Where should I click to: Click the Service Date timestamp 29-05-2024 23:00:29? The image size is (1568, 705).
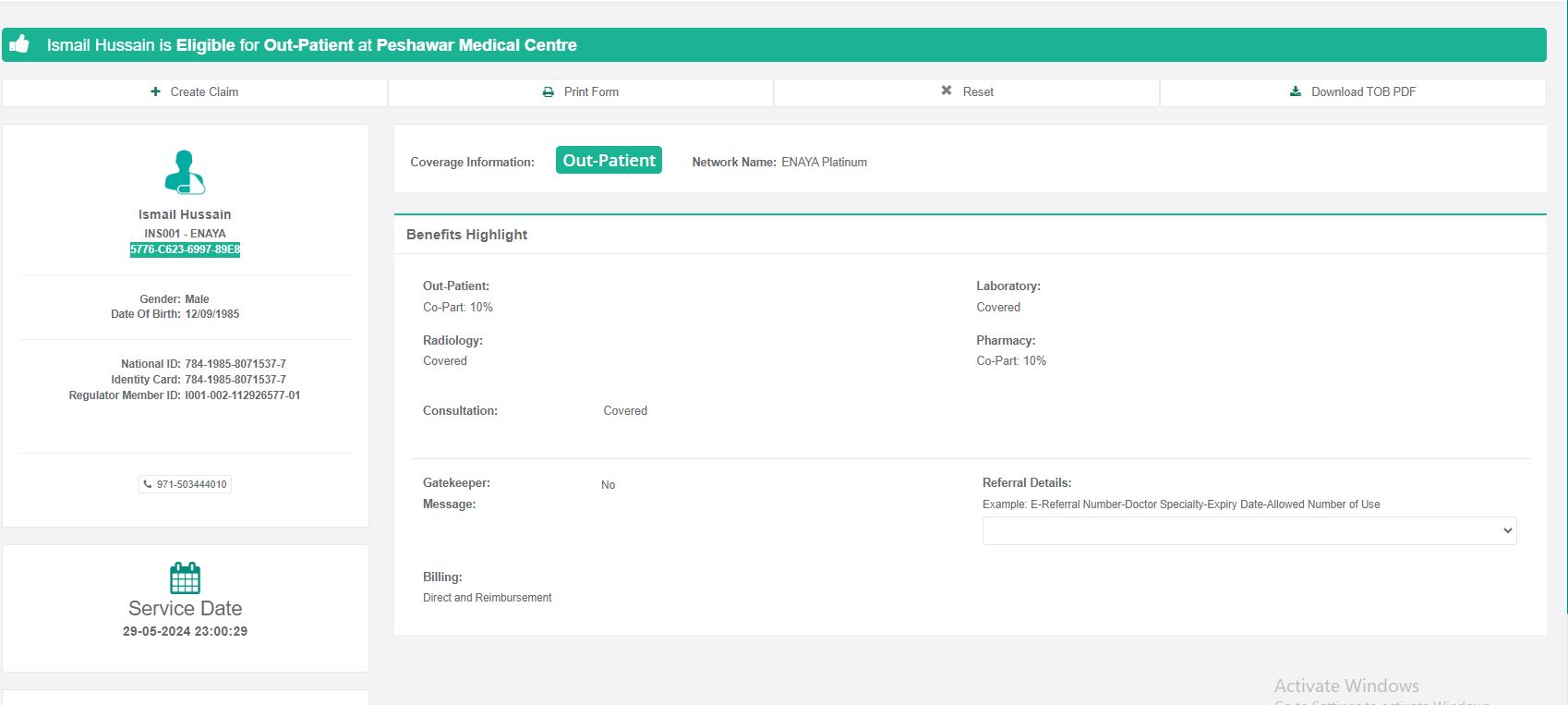pyautogui.click(x=185, y=631)
